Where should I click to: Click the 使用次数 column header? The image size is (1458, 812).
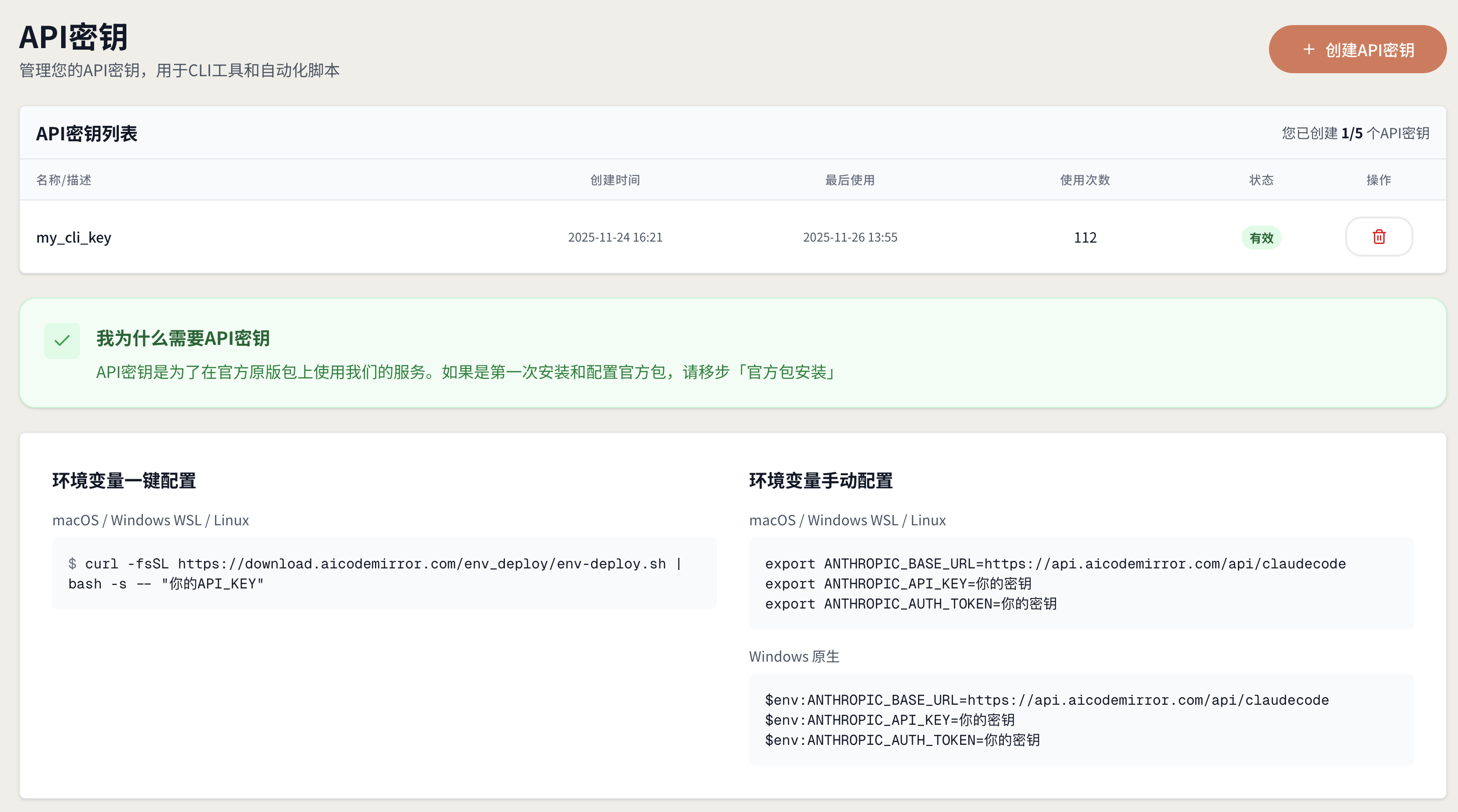click(1085, 180)
